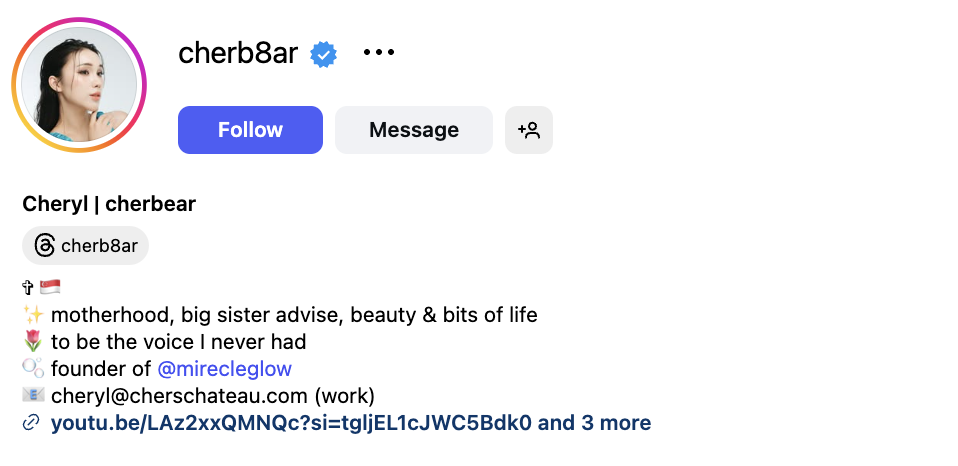Click the blue verified badge
This screenshot has width=958, height=466.
(x=322, y=54)
